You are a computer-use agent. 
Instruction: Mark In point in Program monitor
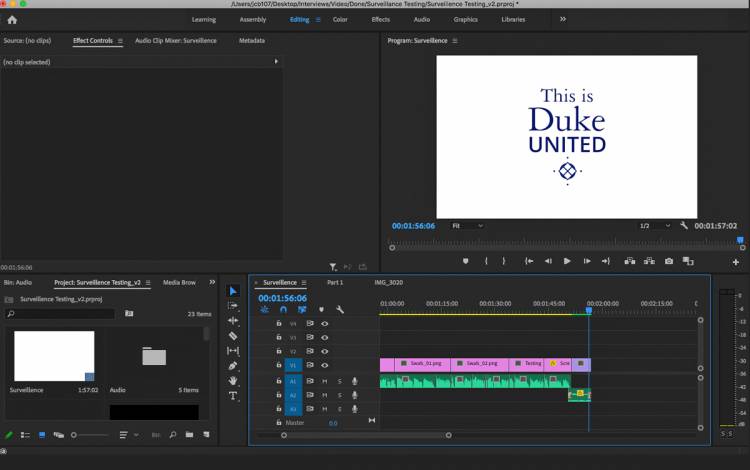coord(486,261)
